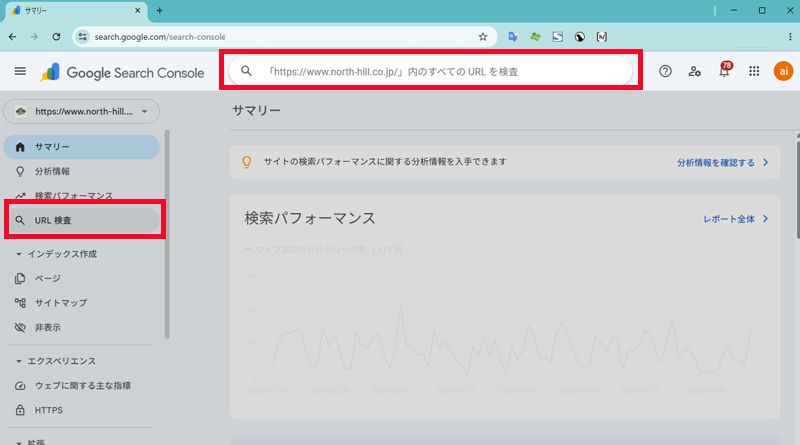The height and width of the screenshot is (445, 800).
Task: Open the Help question mark icon
Action: pos(665,71)
